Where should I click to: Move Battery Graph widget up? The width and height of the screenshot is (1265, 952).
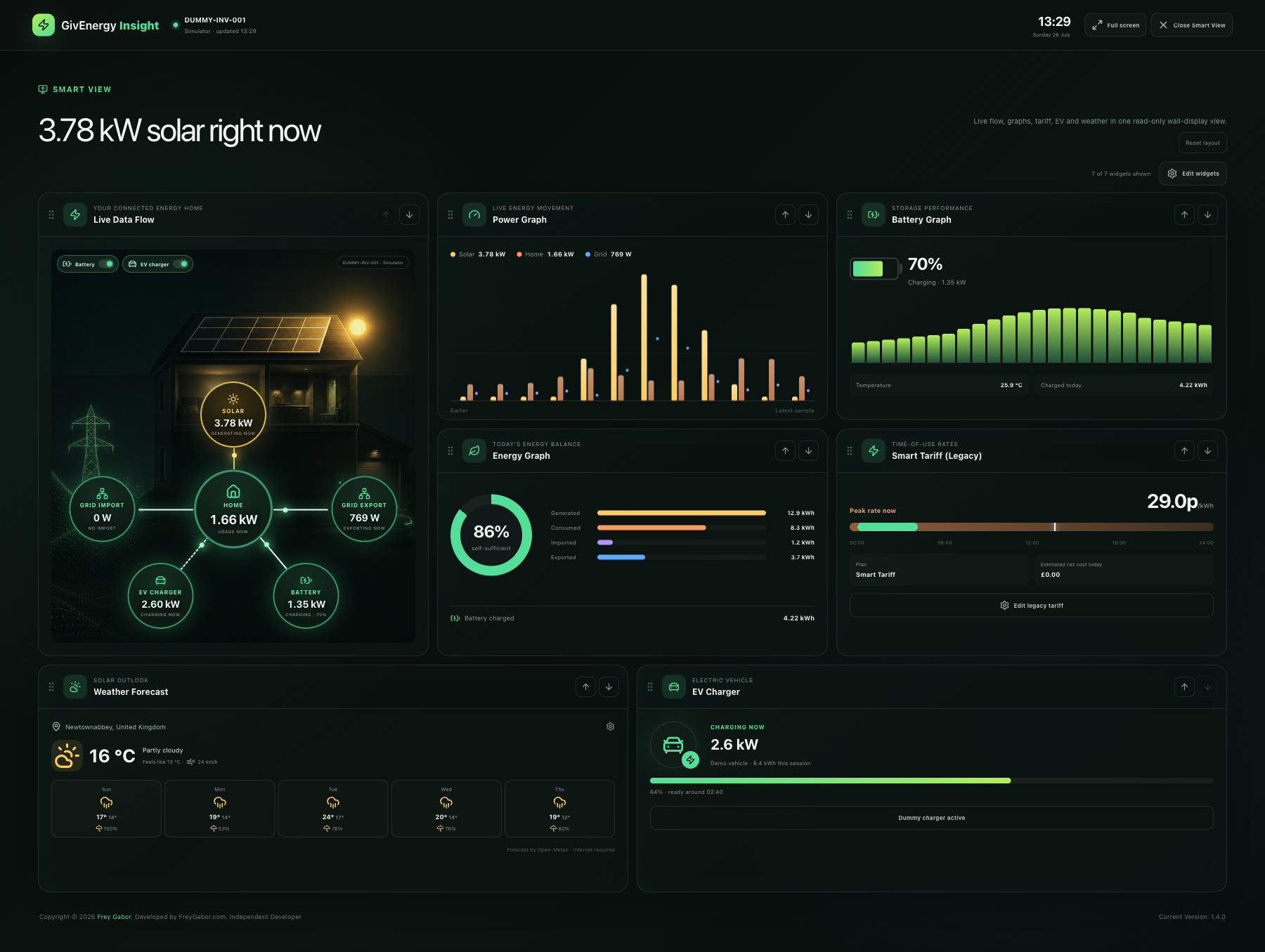point(1184,215)
